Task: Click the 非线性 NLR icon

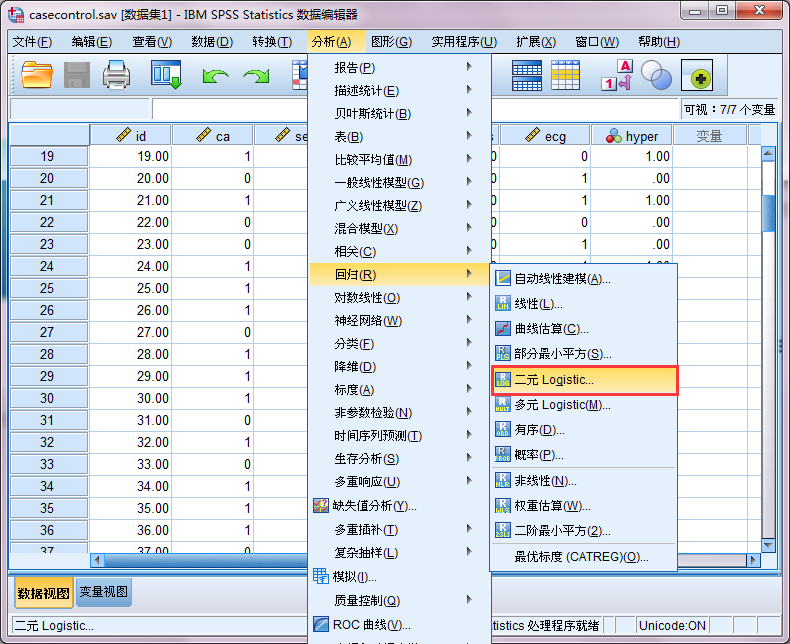Action: click(503, 481)
